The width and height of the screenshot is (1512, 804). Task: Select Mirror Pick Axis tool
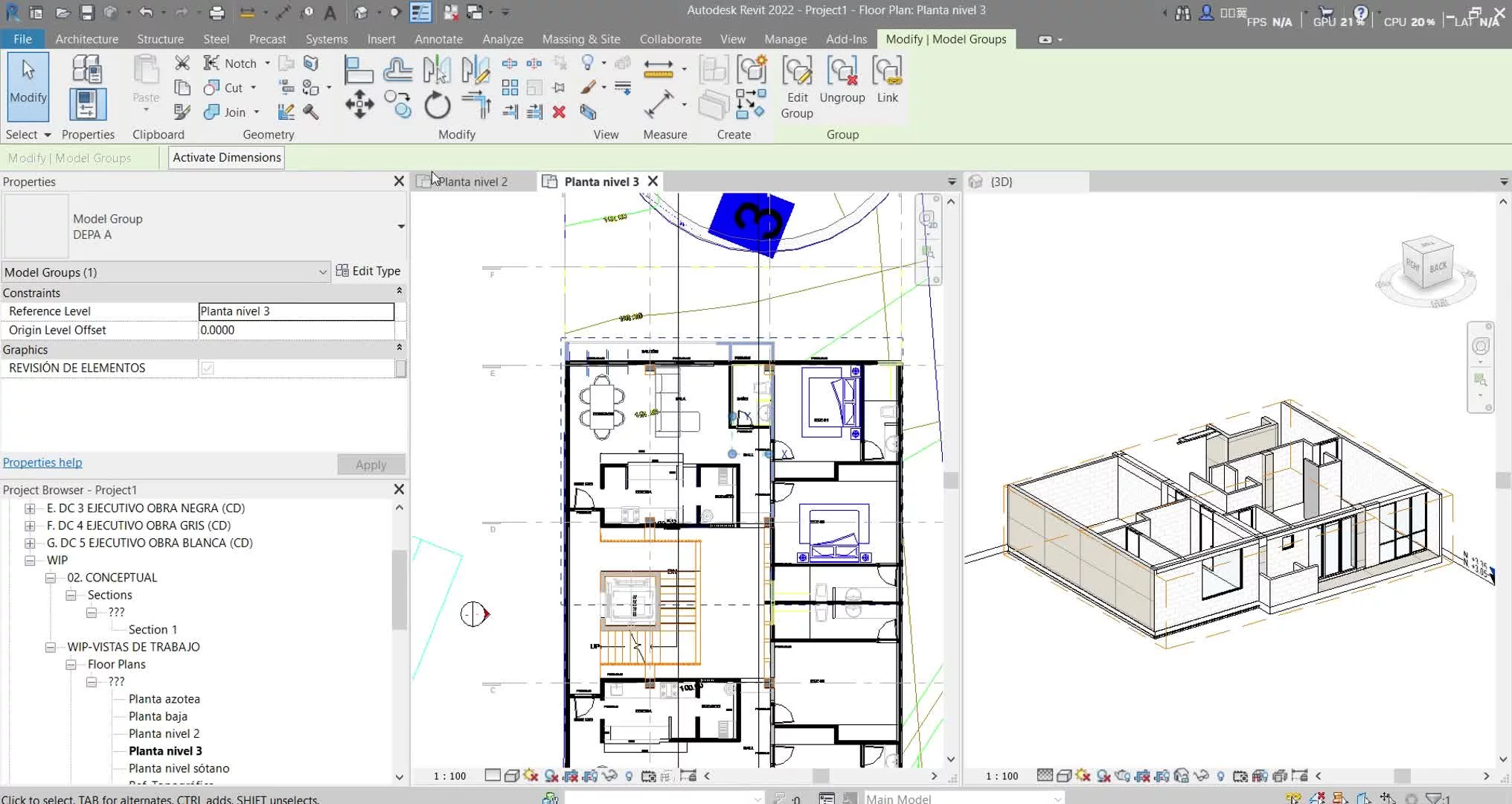[437, 70]
